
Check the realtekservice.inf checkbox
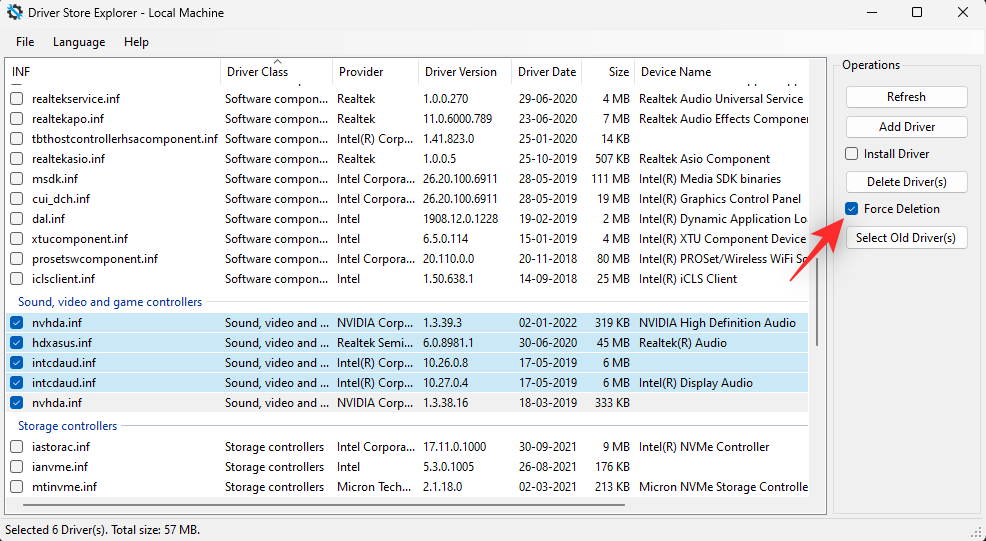tap(17, 99)
